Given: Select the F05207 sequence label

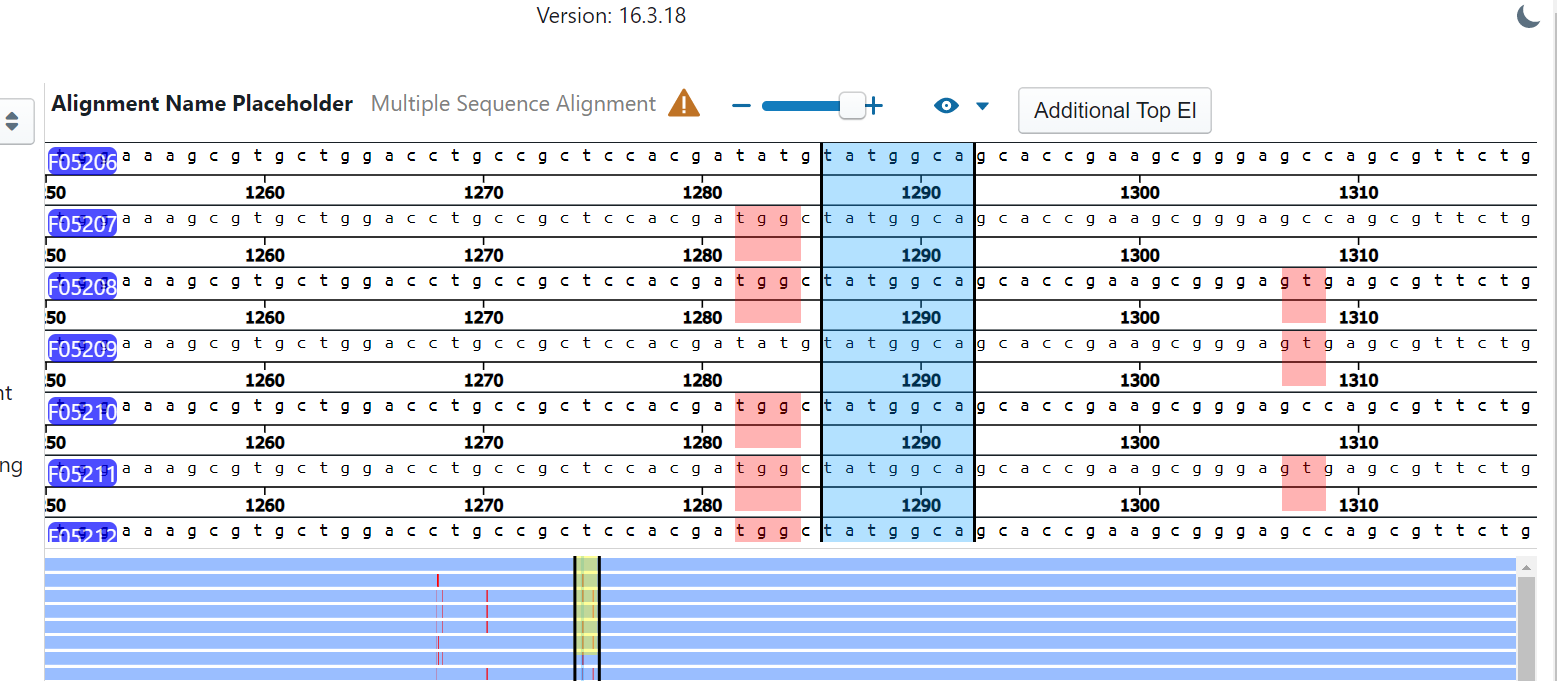Looking at the screenshot, I should (83, 224).
